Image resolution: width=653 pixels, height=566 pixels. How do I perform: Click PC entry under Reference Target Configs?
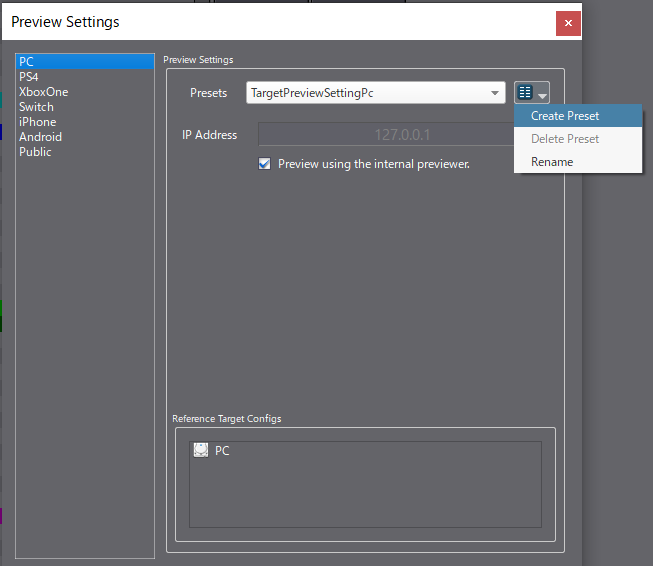365,450
